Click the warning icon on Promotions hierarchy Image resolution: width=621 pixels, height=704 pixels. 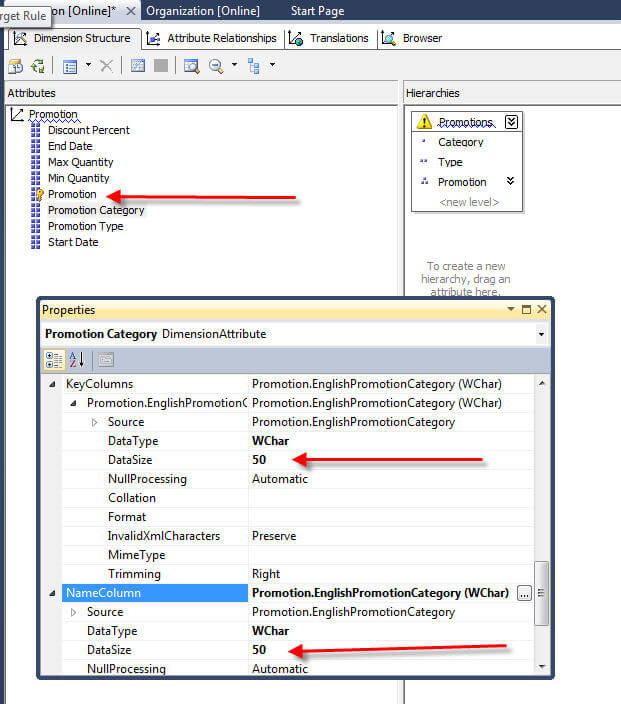pyautogui.click(x=424, y=122)
